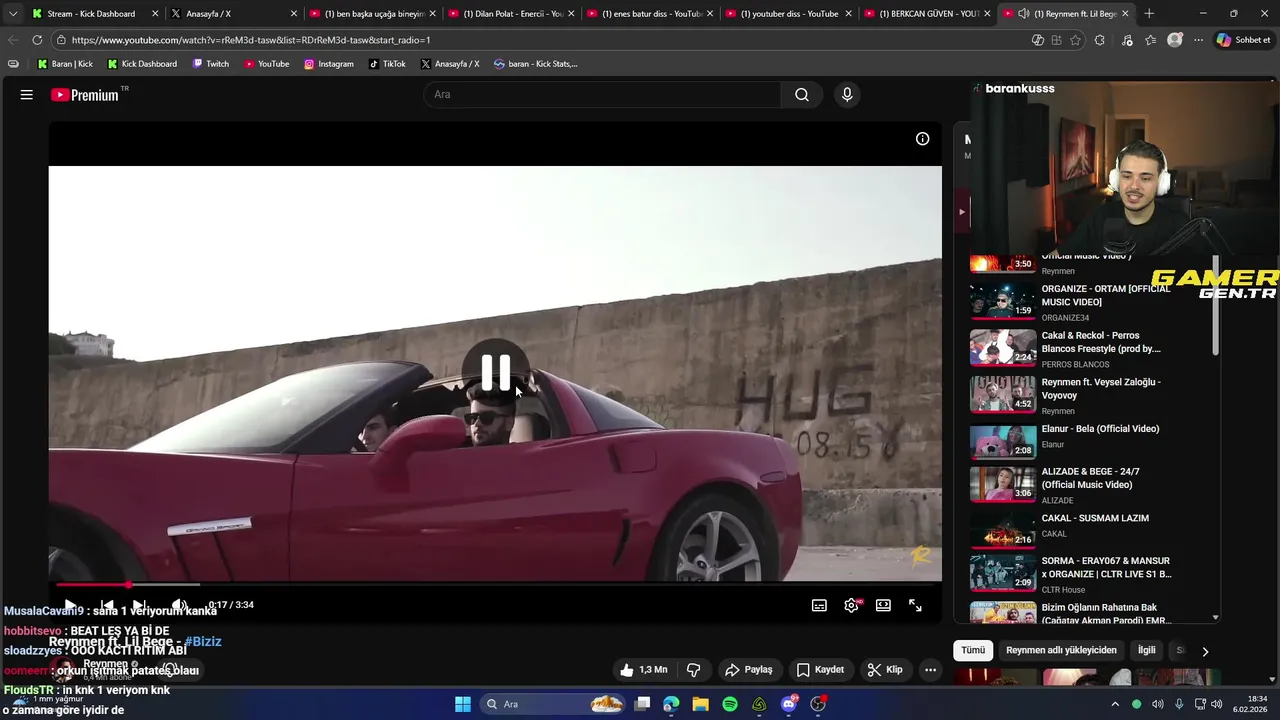Click the URL address bar

click(x=540, y=40)
